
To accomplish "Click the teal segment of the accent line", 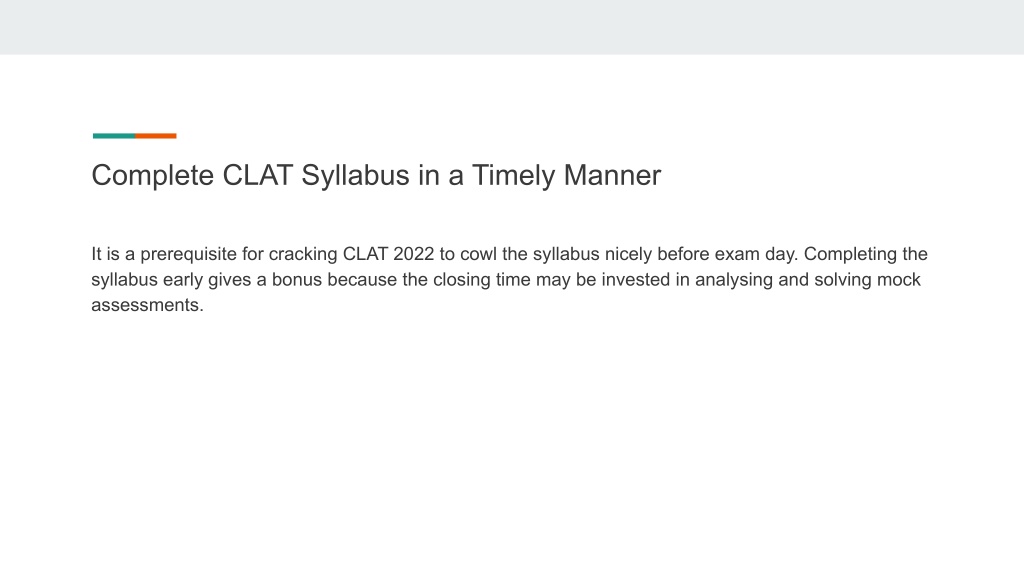I will pyautogui.click(x=114, y=136).
